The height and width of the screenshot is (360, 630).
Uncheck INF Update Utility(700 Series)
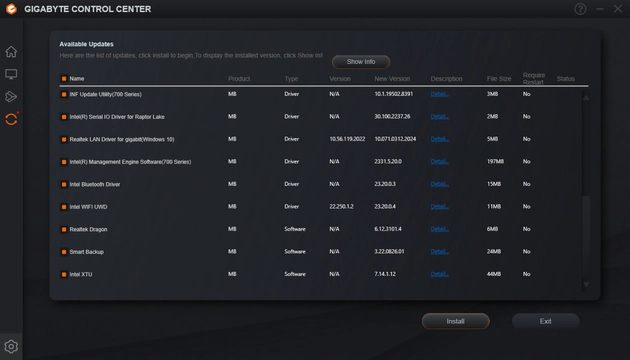(63, 94)
